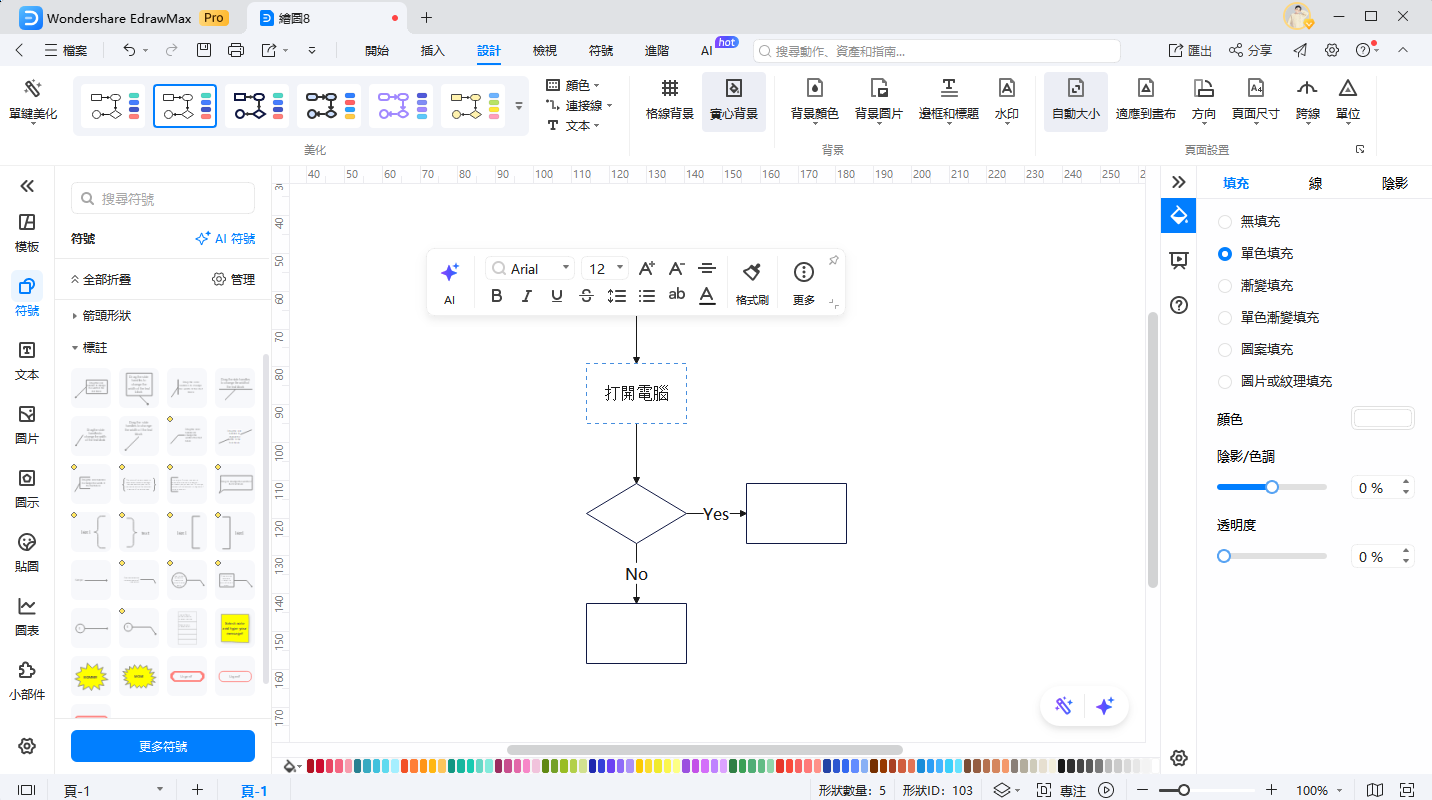1432x800 pixels.
Task: Click the 水印 watermark tool in ribbon
Action: [1006, 102]
